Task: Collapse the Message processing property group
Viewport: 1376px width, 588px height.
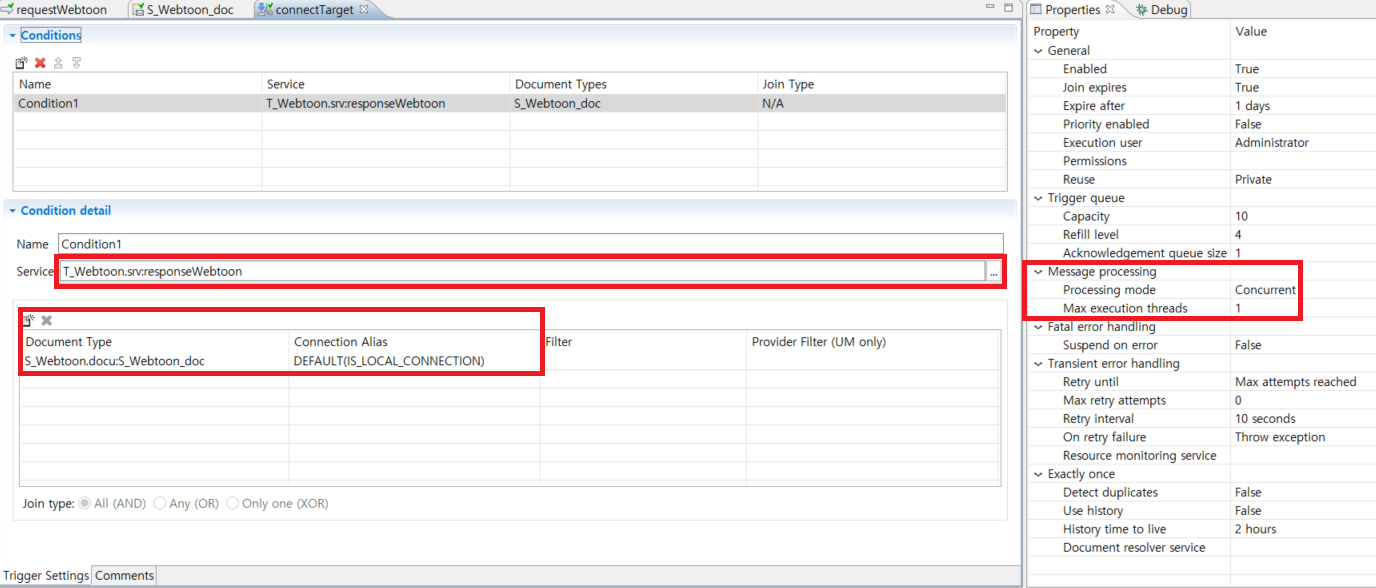Action: (x=1038, y=272)
